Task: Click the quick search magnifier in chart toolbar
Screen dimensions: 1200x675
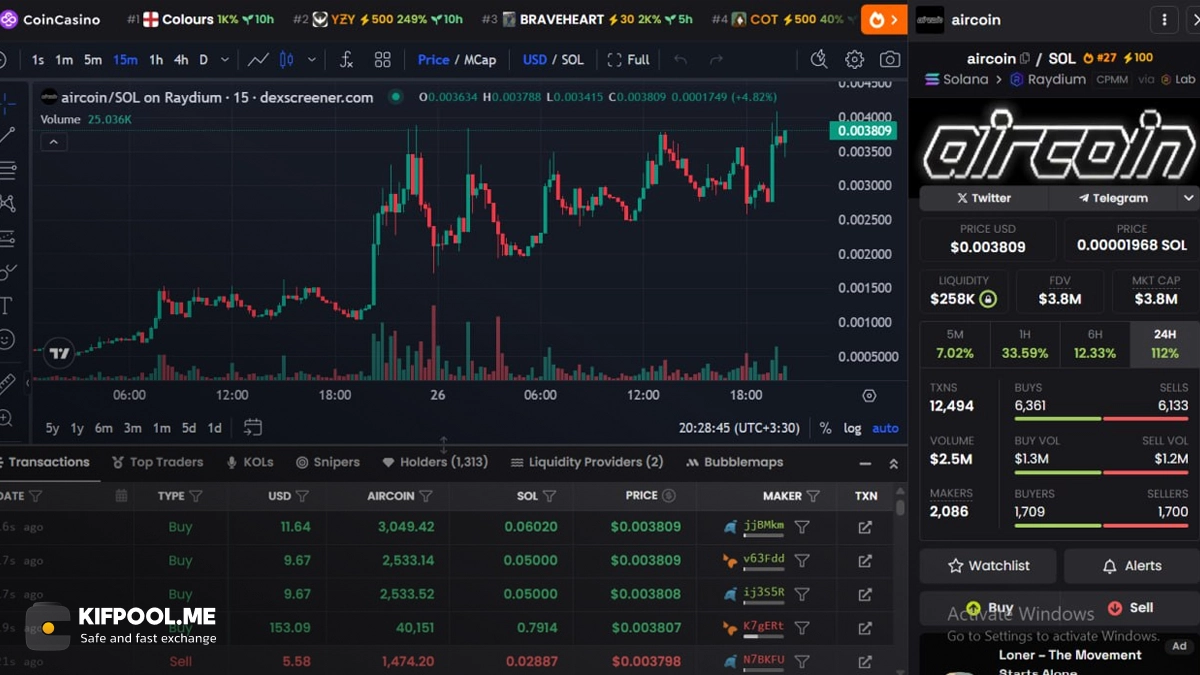Action: pyautogui.click(x=819, y=60)
